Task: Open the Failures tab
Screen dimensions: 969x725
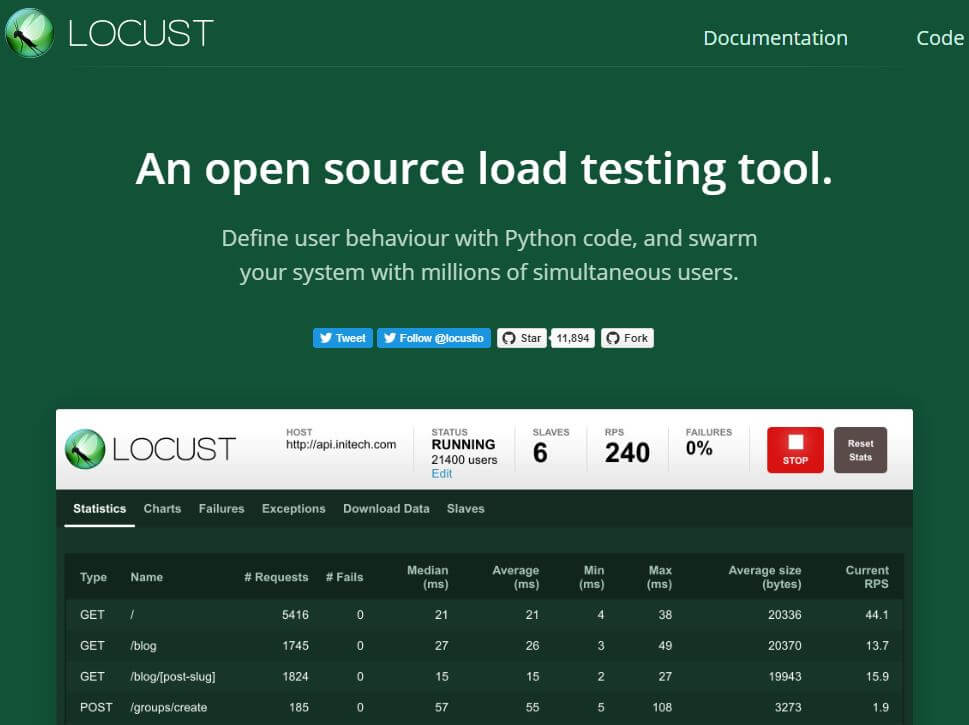Action: click(x=221, y=509)
